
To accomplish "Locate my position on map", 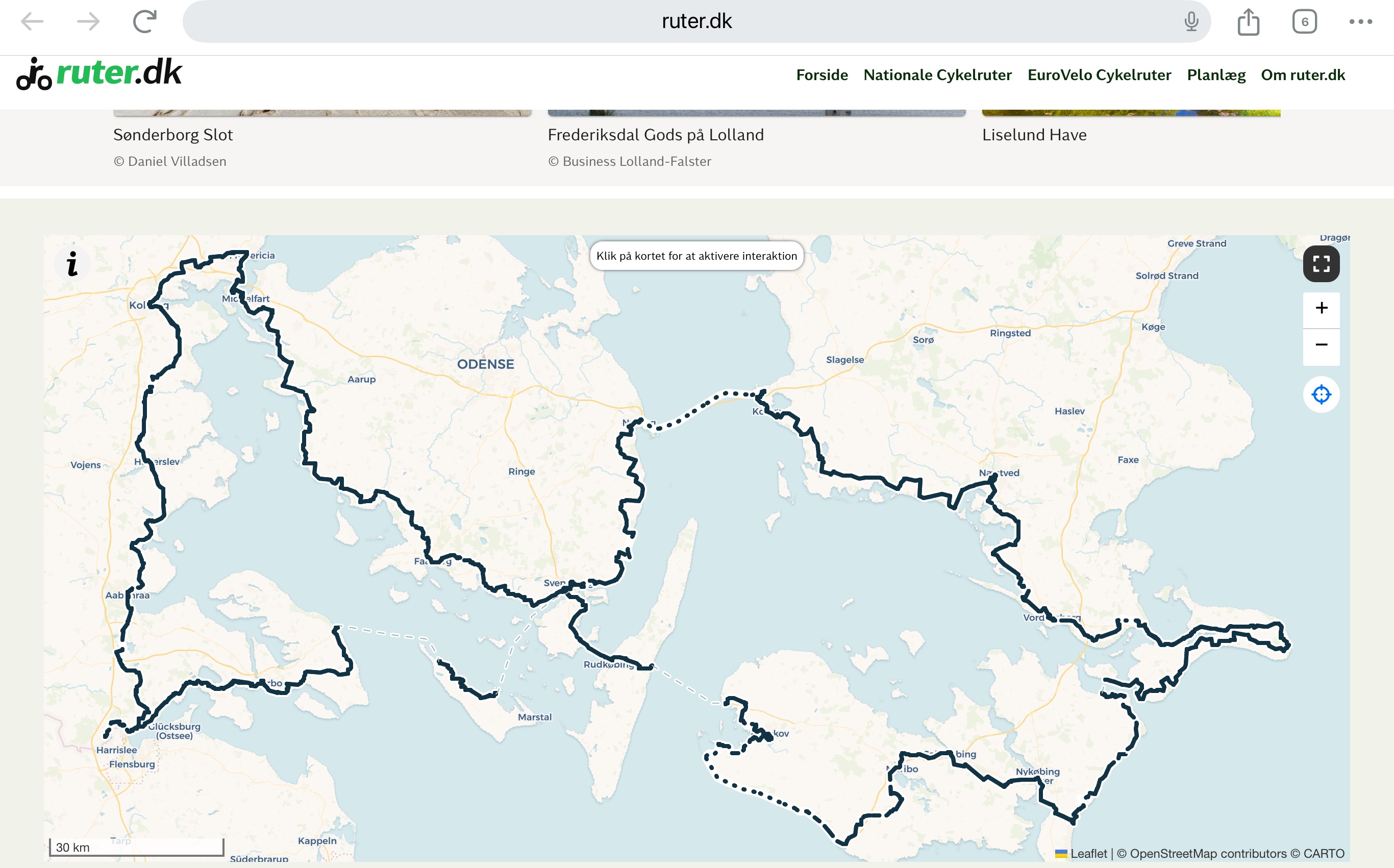I will (1321, 394).
